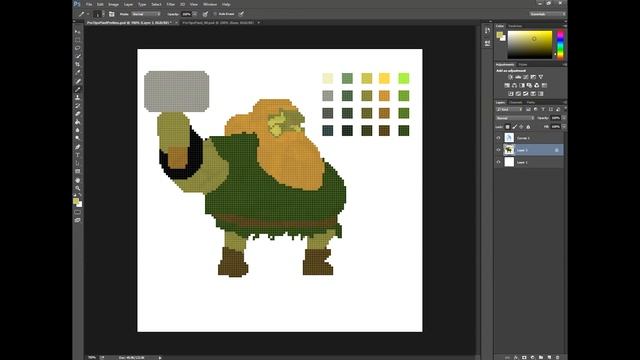Select the Lasso tool

click(78, 48)
